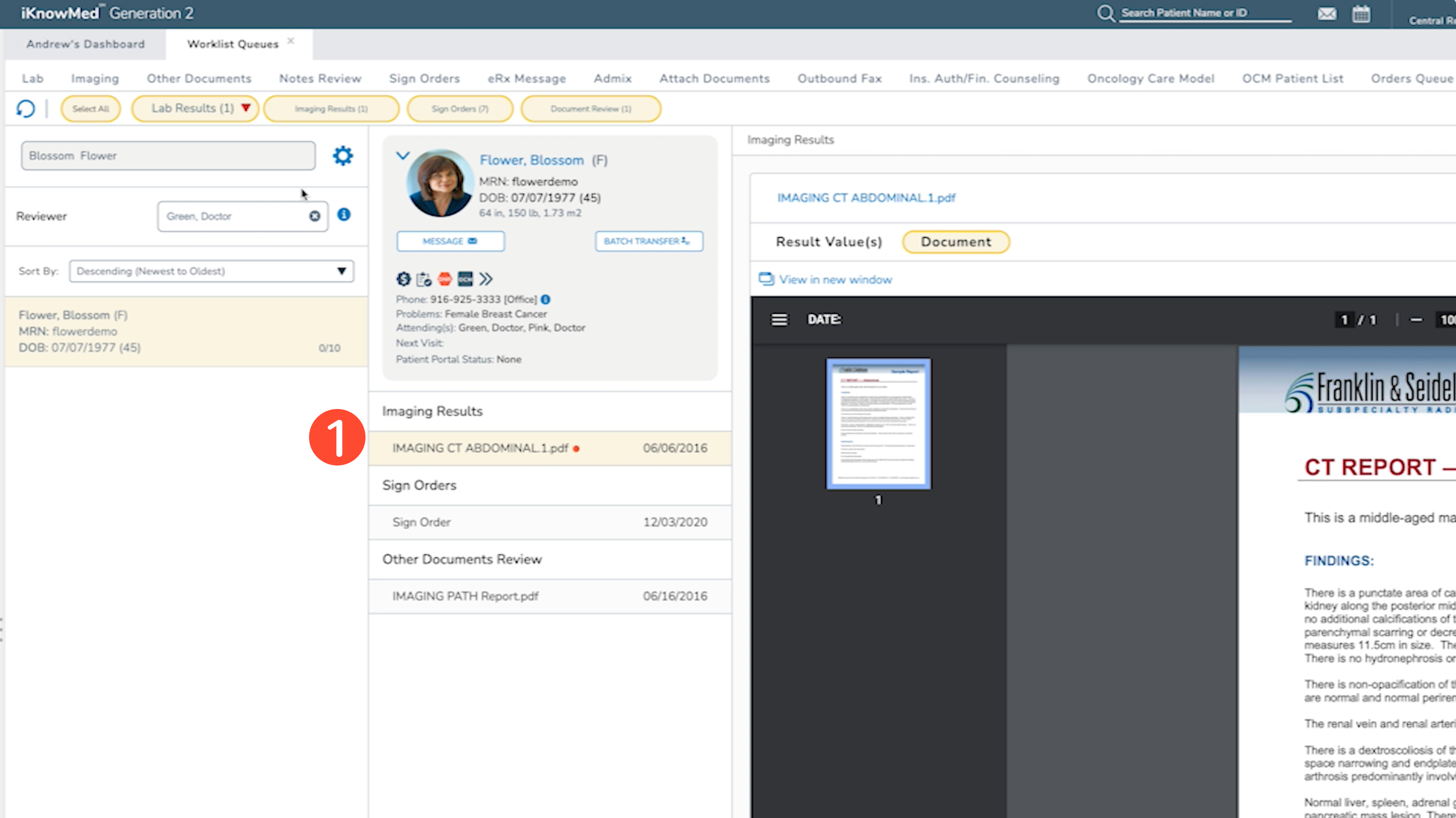Image resolution: width=1456 pixels, height=818 pixels.
Task: Click the red stop sign alert icon
Action: 445,279
